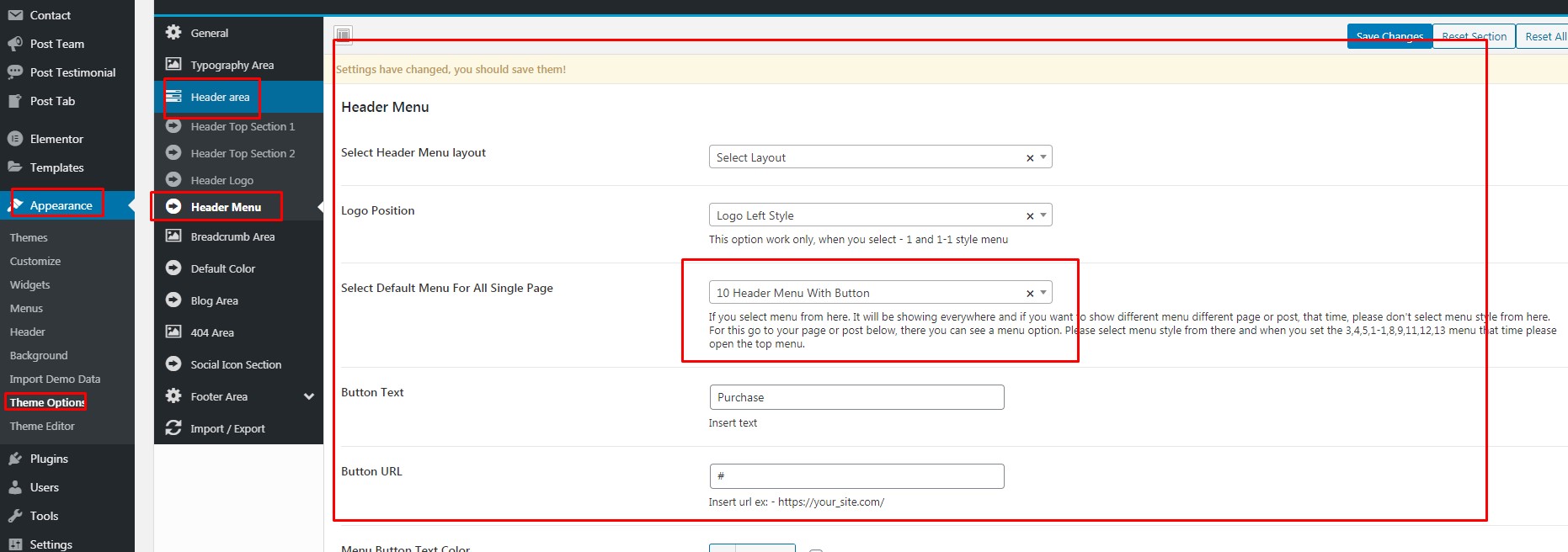Click the Default Color arrow icon

tap(173, 268)
